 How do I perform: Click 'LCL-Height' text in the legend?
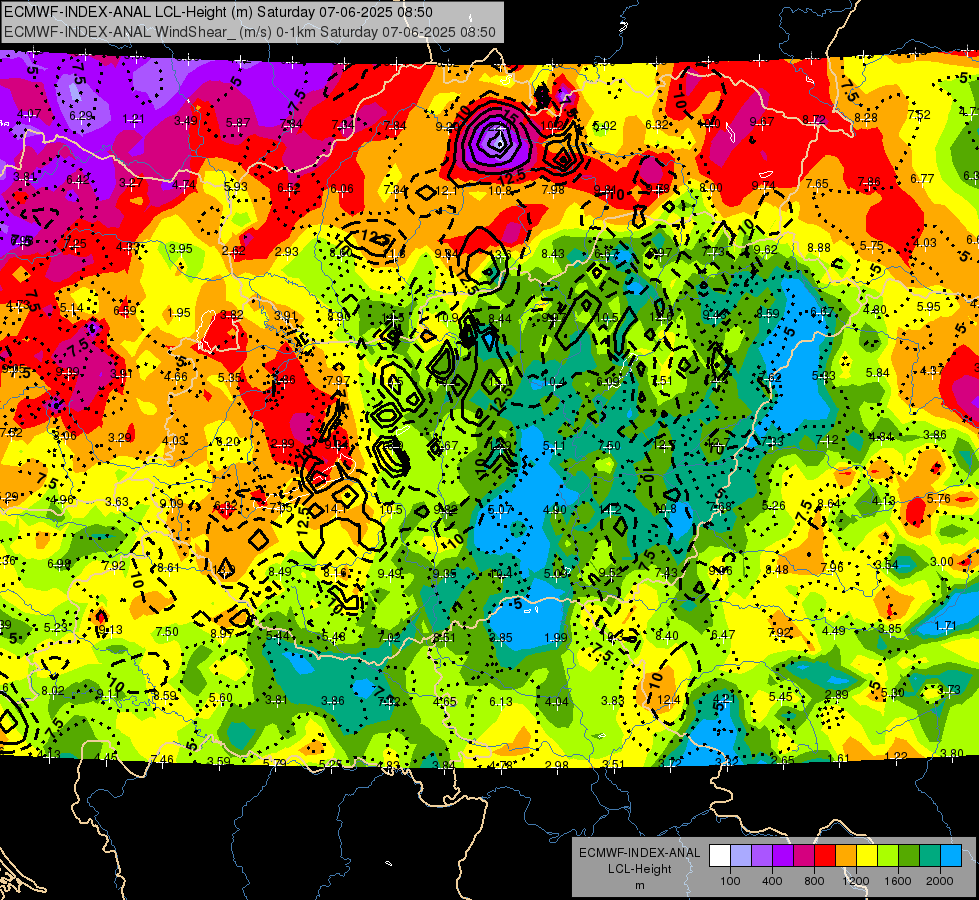pyautogui.click(x=640, y=869)
